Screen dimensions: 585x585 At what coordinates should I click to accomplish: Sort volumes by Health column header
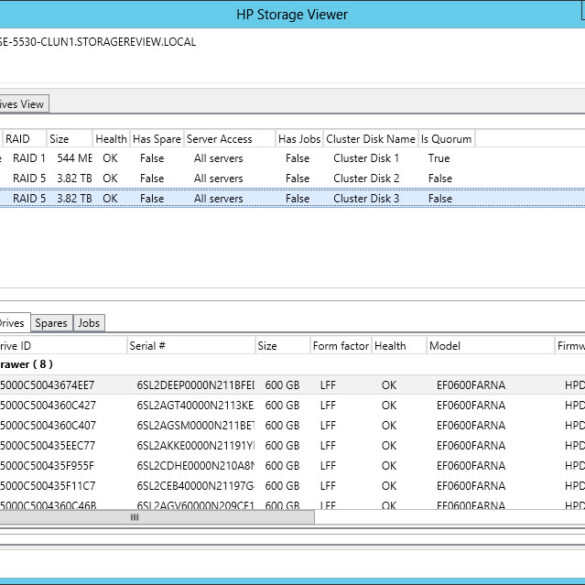coord(111,139)
